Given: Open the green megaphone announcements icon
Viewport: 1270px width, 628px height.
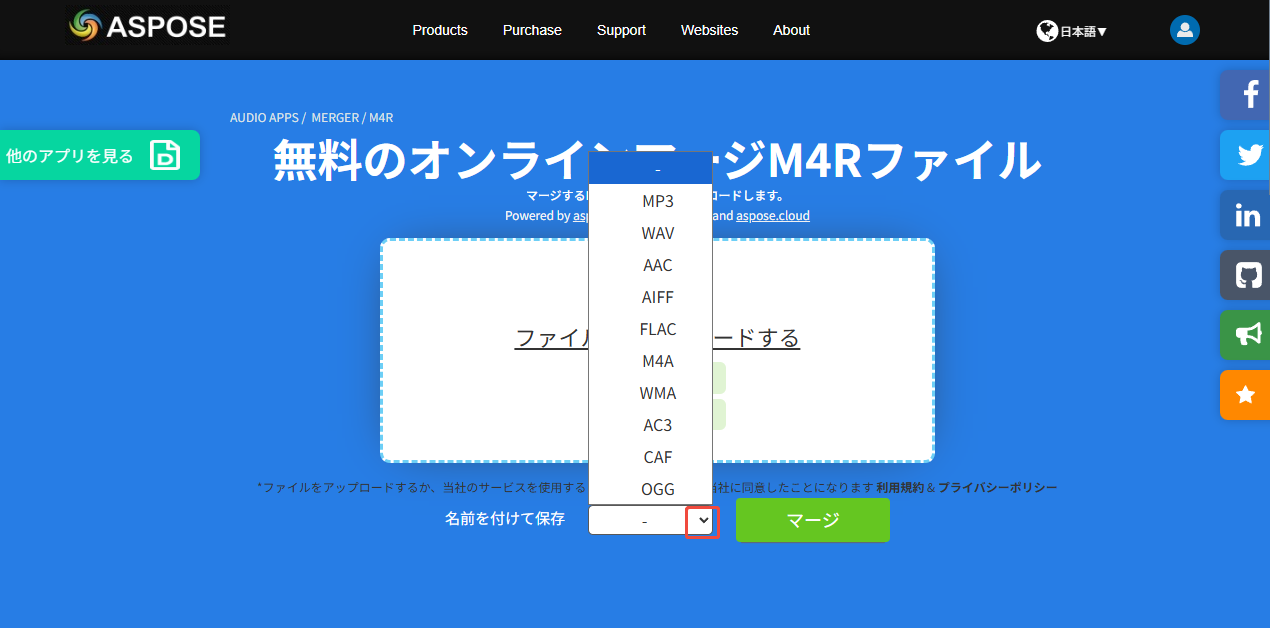Looking at the screenshot, I should [x=1245, y=335].
